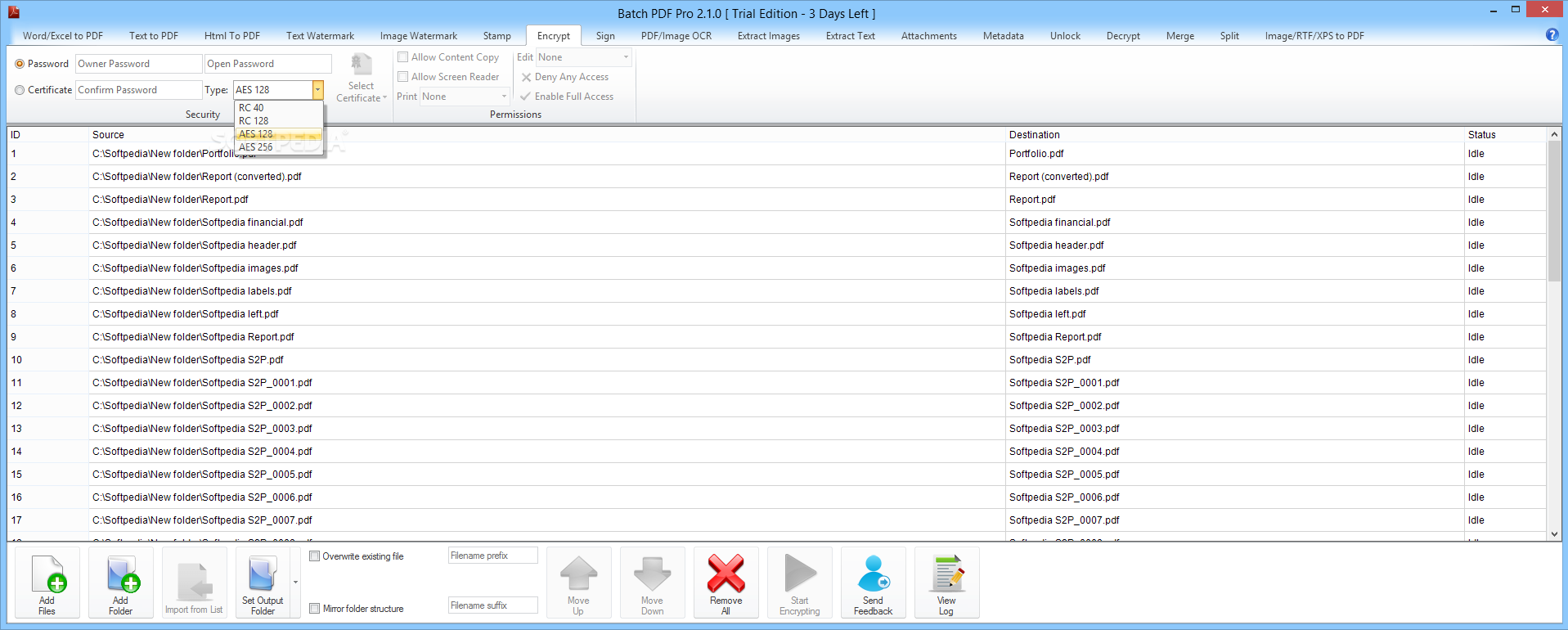Click the Owner Password field

[138, 64]
